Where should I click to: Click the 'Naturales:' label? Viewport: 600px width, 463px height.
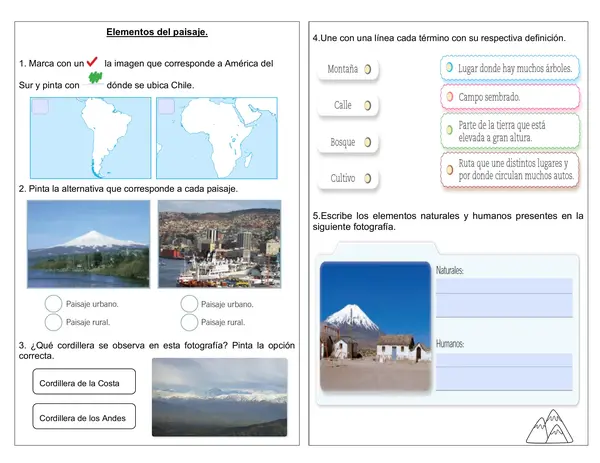click(x=450, y=270)
